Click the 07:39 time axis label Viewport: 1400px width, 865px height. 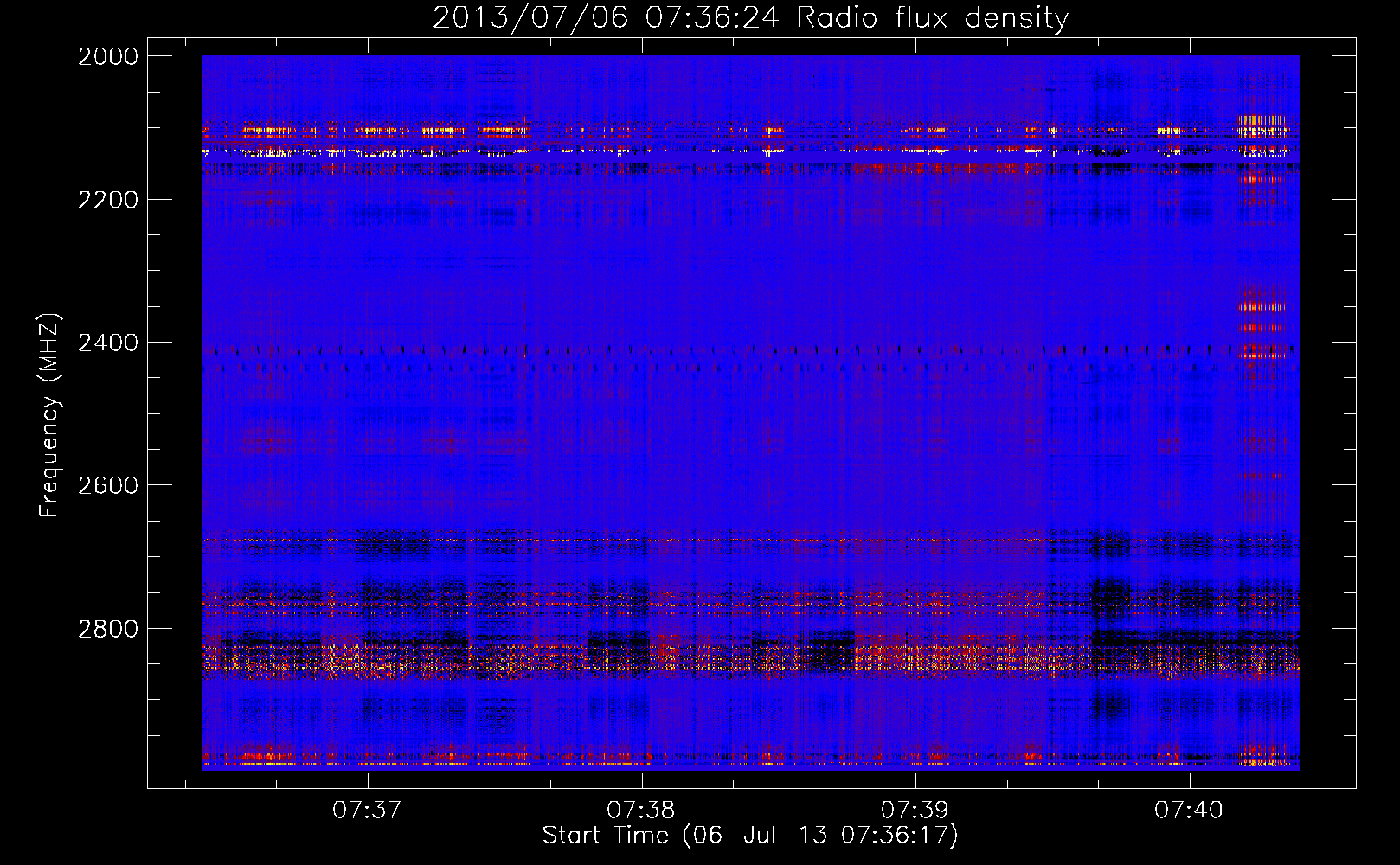click(x=915, y=810)
